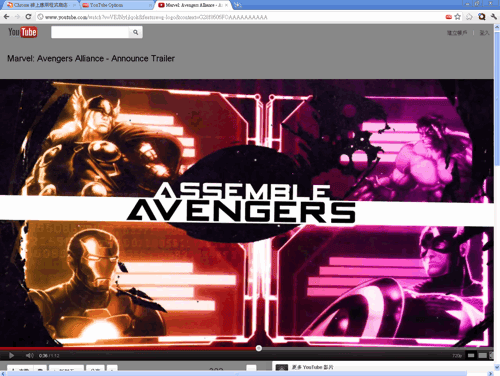This screenshot has width=500, height=376.
Task: Toggle the small player size icon
Action: (x=471, y=356)
